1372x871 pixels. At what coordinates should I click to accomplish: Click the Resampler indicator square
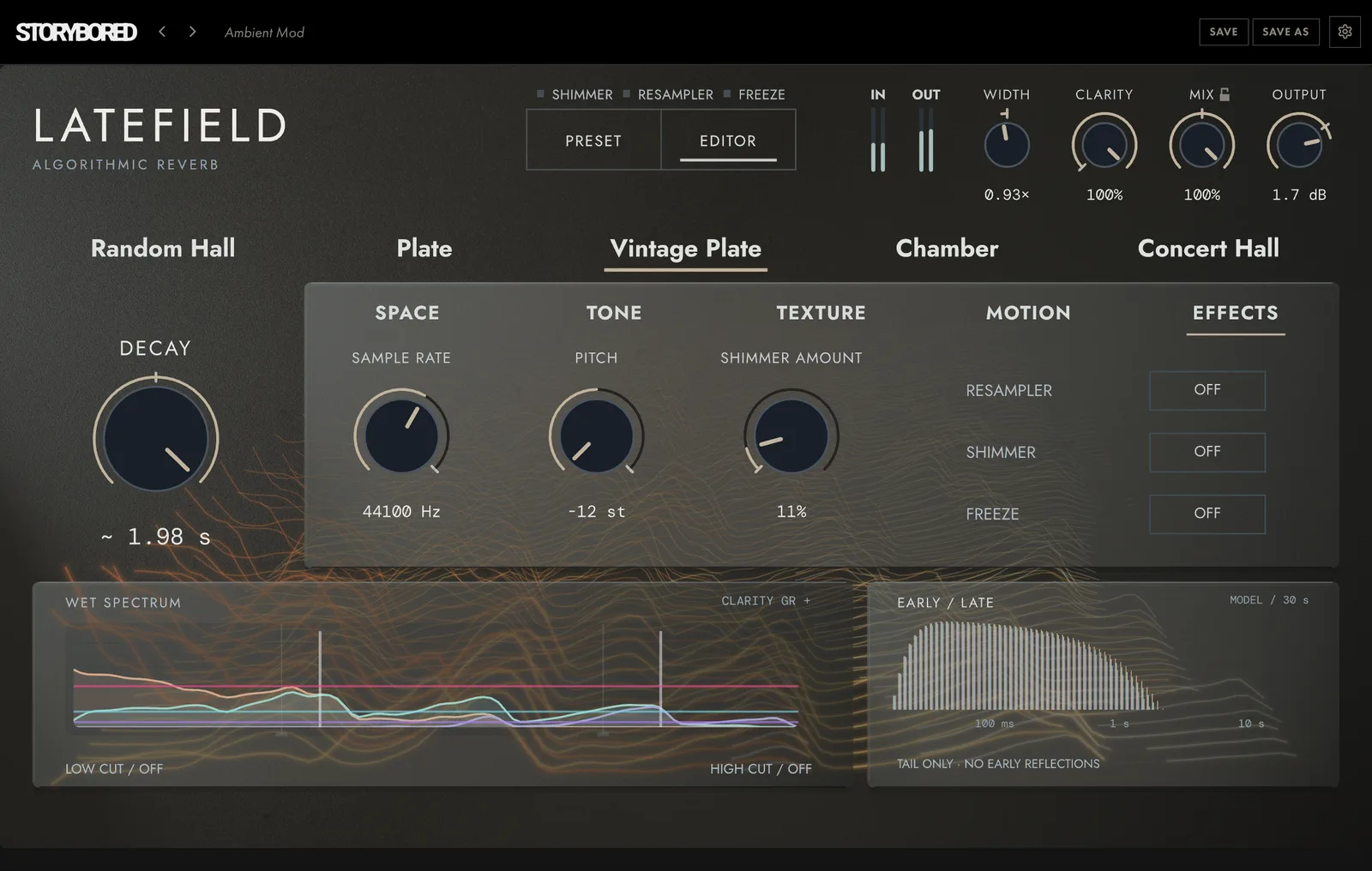pos(626,93)
